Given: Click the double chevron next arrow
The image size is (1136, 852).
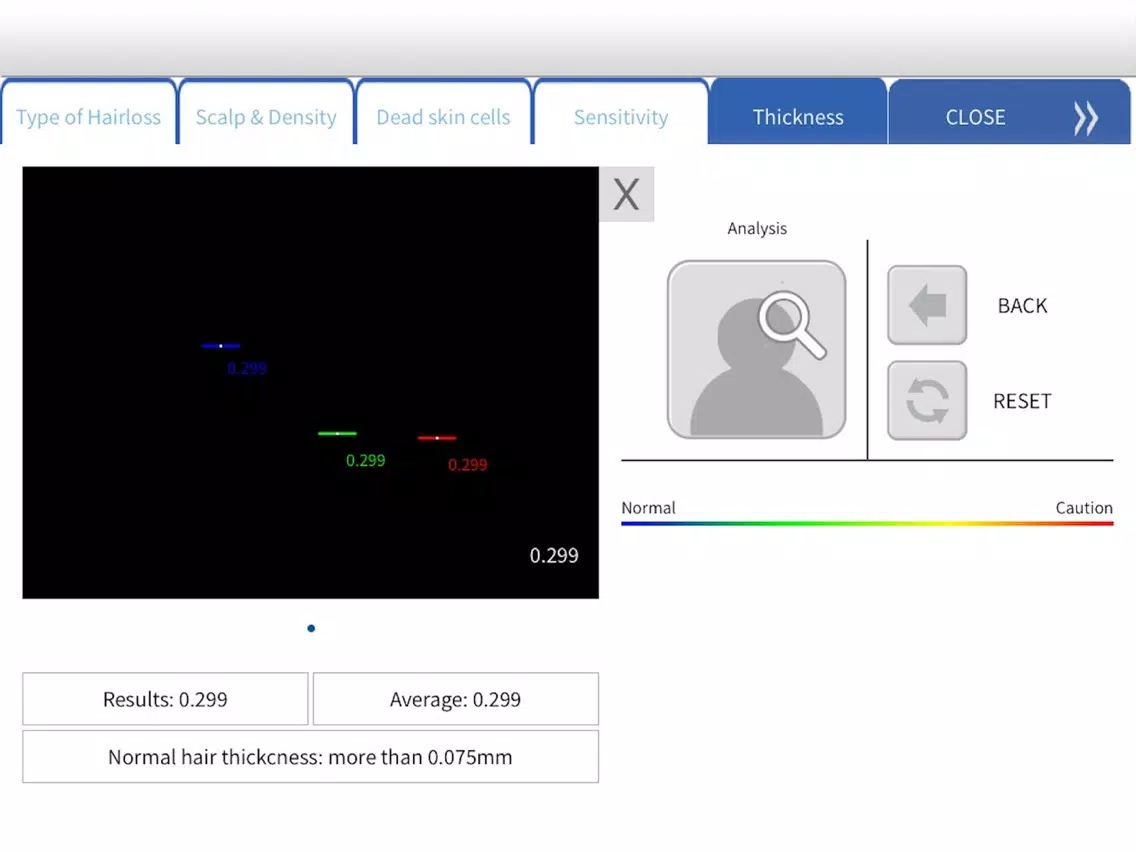Looking at the screenshot, I should pos(1085,117).
